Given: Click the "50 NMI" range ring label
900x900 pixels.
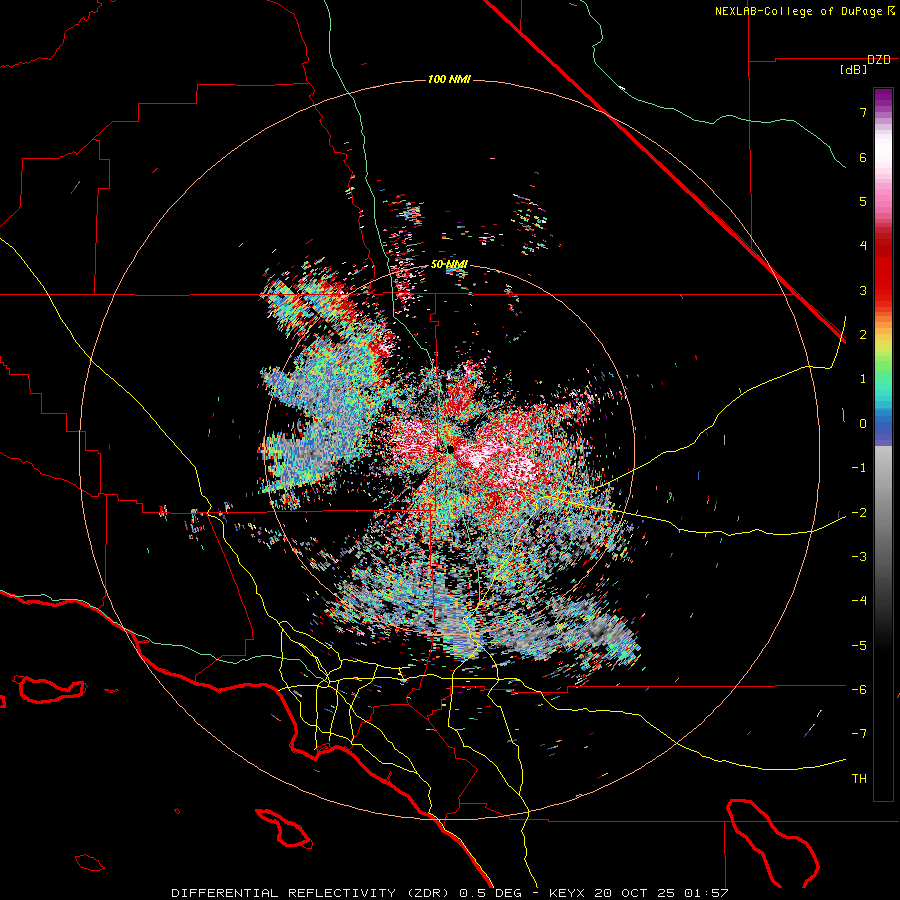Looking at the screenshot, I should (449, 265).
